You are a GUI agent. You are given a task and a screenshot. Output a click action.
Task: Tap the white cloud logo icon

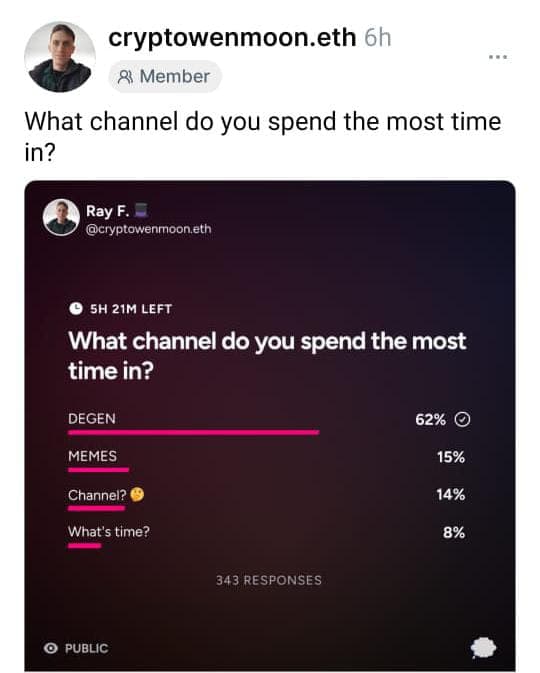[x=483, y=648]
